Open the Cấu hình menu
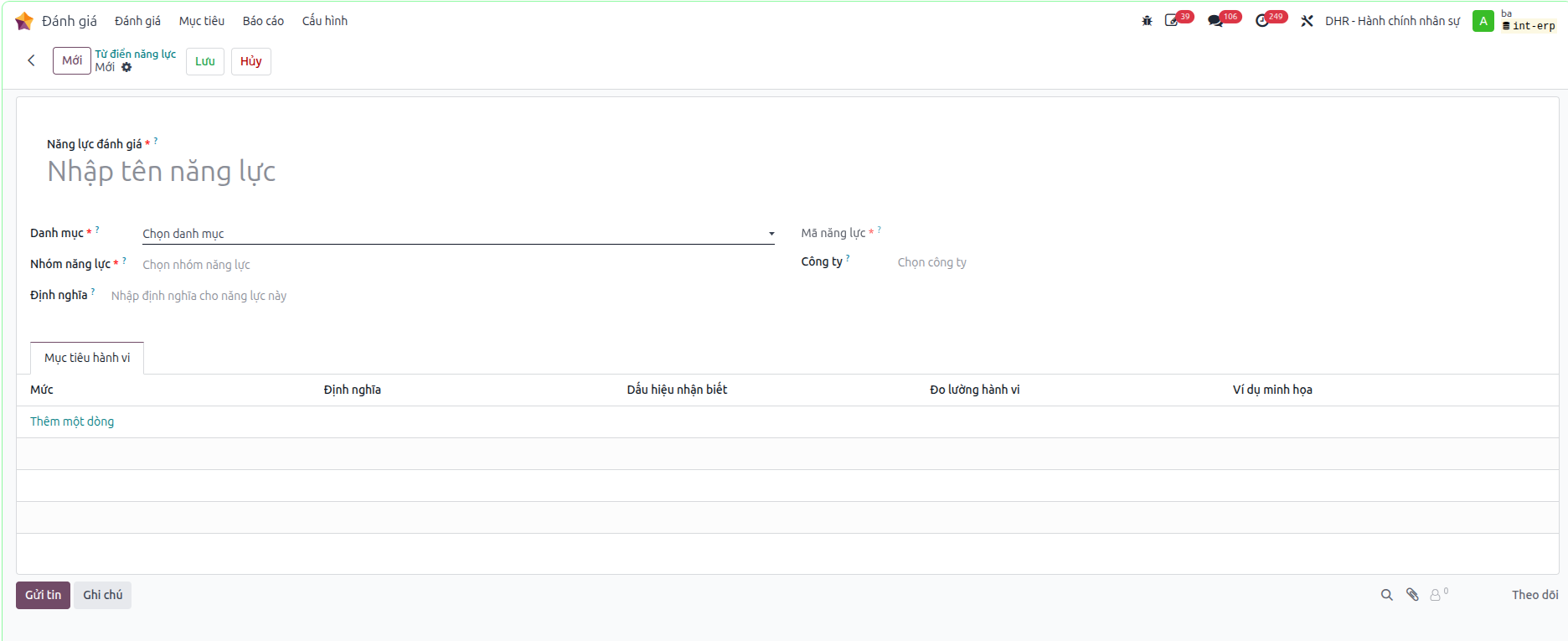 [325, 21]
